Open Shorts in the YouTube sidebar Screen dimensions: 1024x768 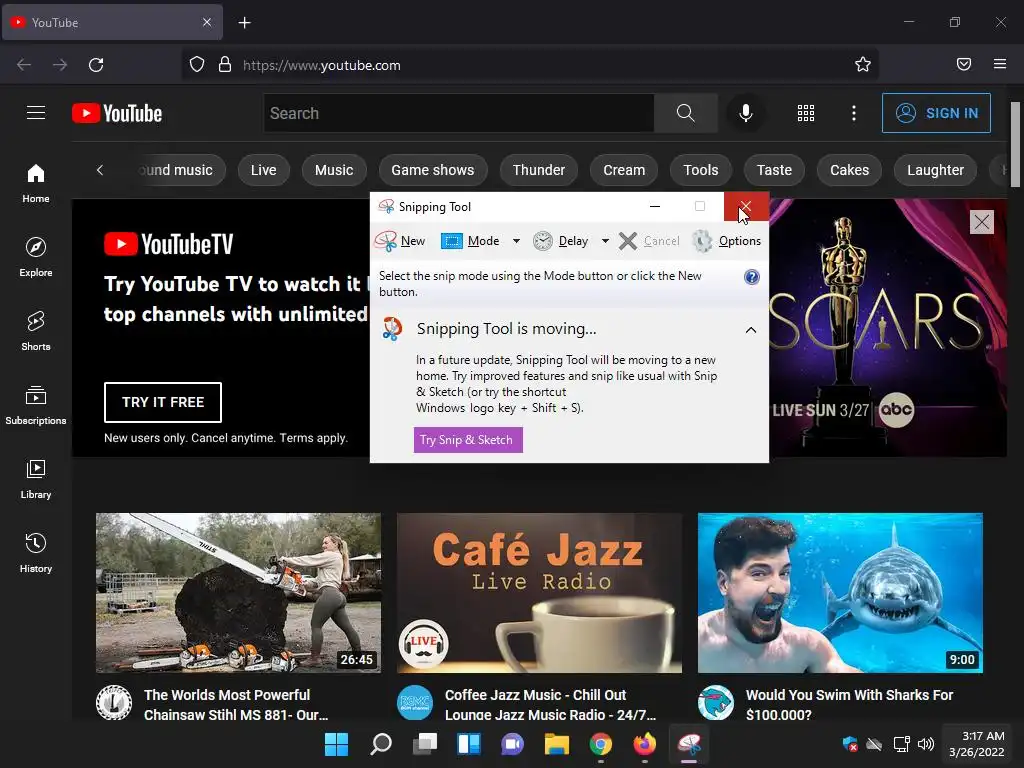coord(36,330)
